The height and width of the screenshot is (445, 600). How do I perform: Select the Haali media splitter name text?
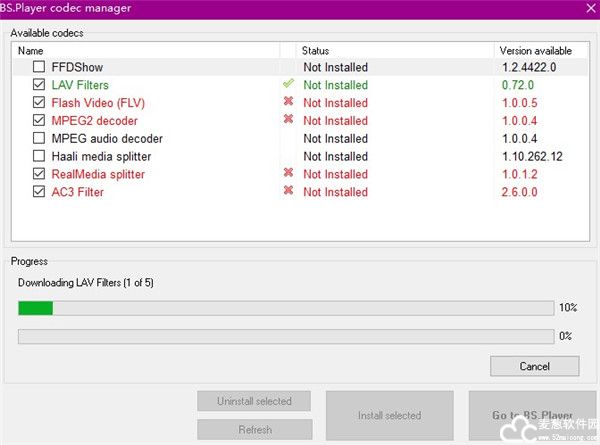(101, 156)
